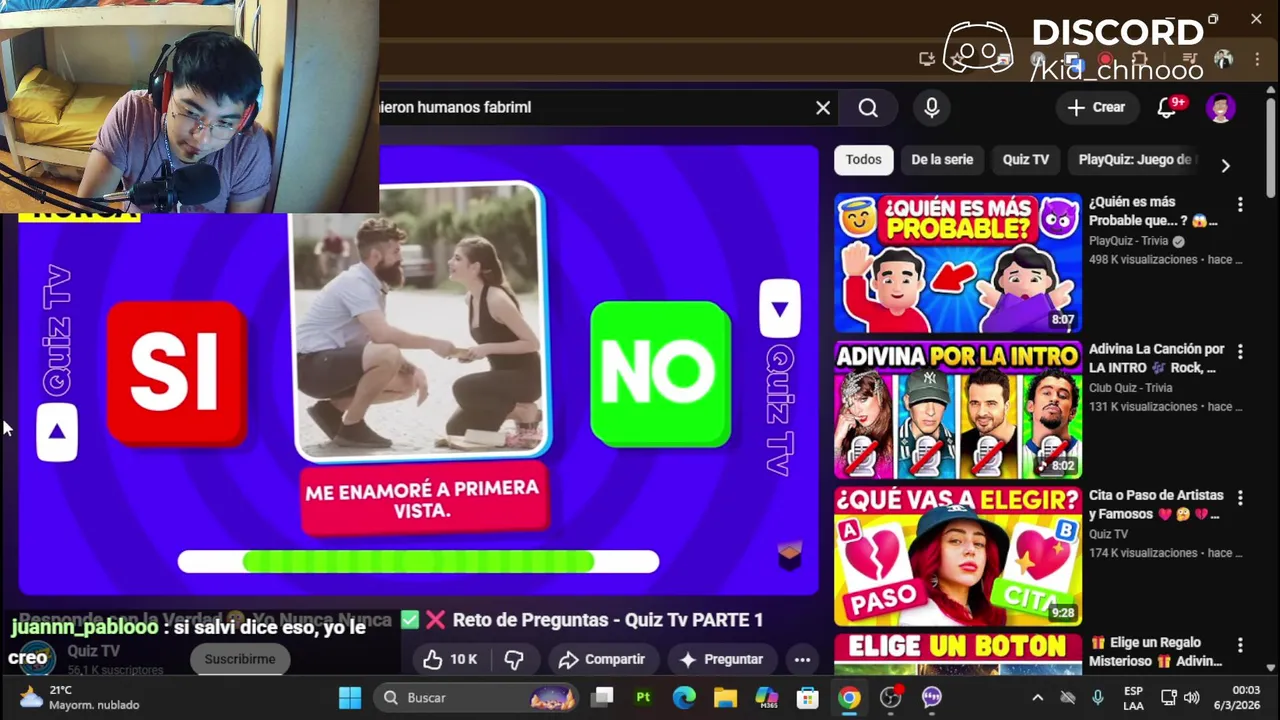Open ESP LAA language selector
The height and width of the screenshot is (720, 1280).
1133,697
